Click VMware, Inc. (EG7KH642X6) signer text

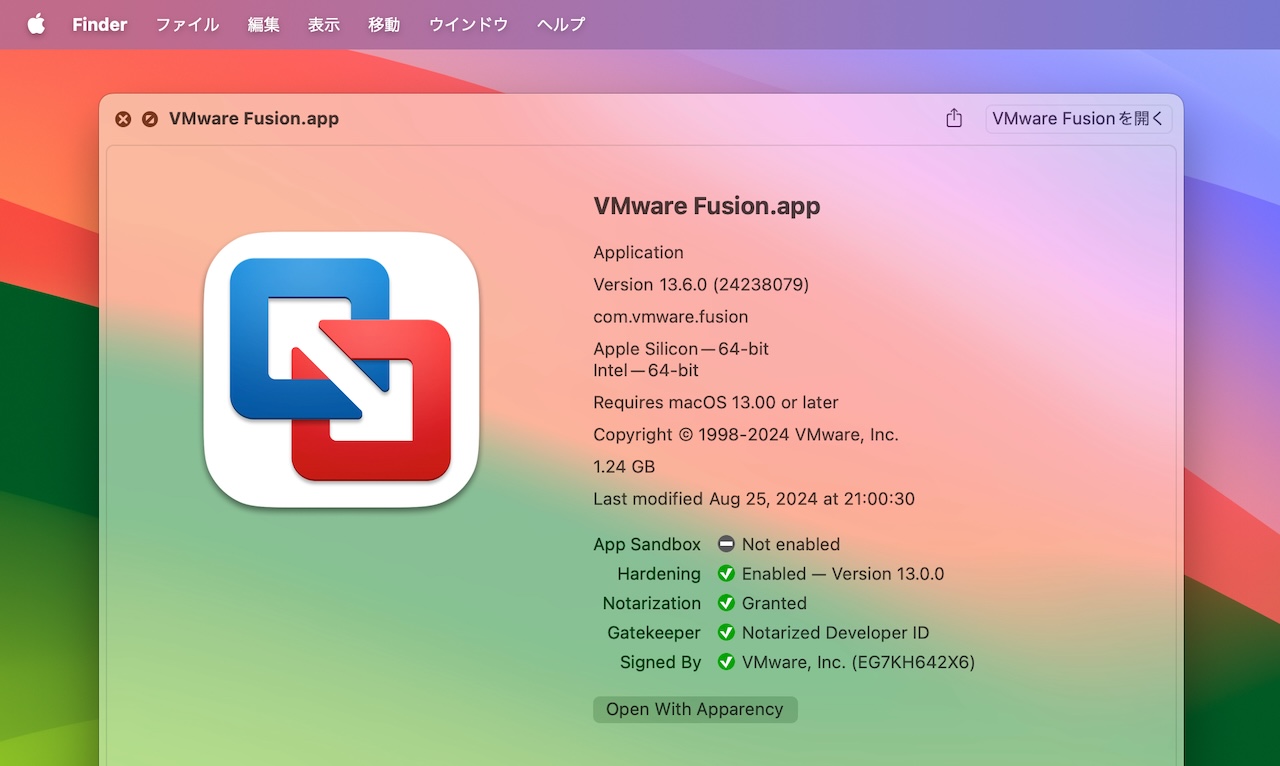pos(858,662)
